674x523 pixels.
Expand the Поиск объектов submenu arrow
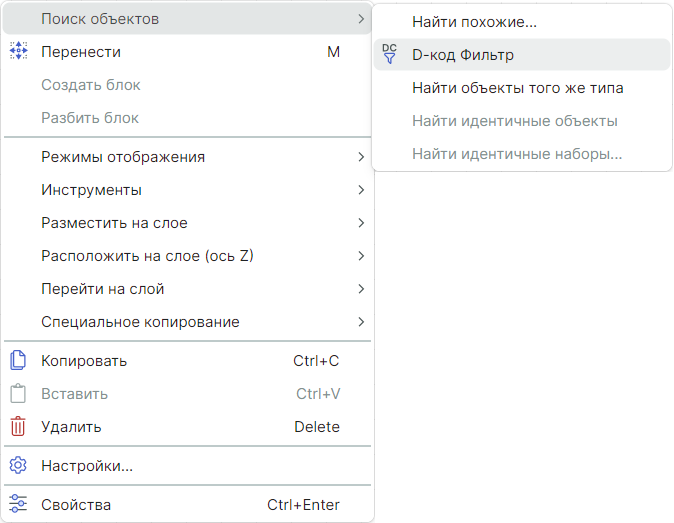point(360,19)
